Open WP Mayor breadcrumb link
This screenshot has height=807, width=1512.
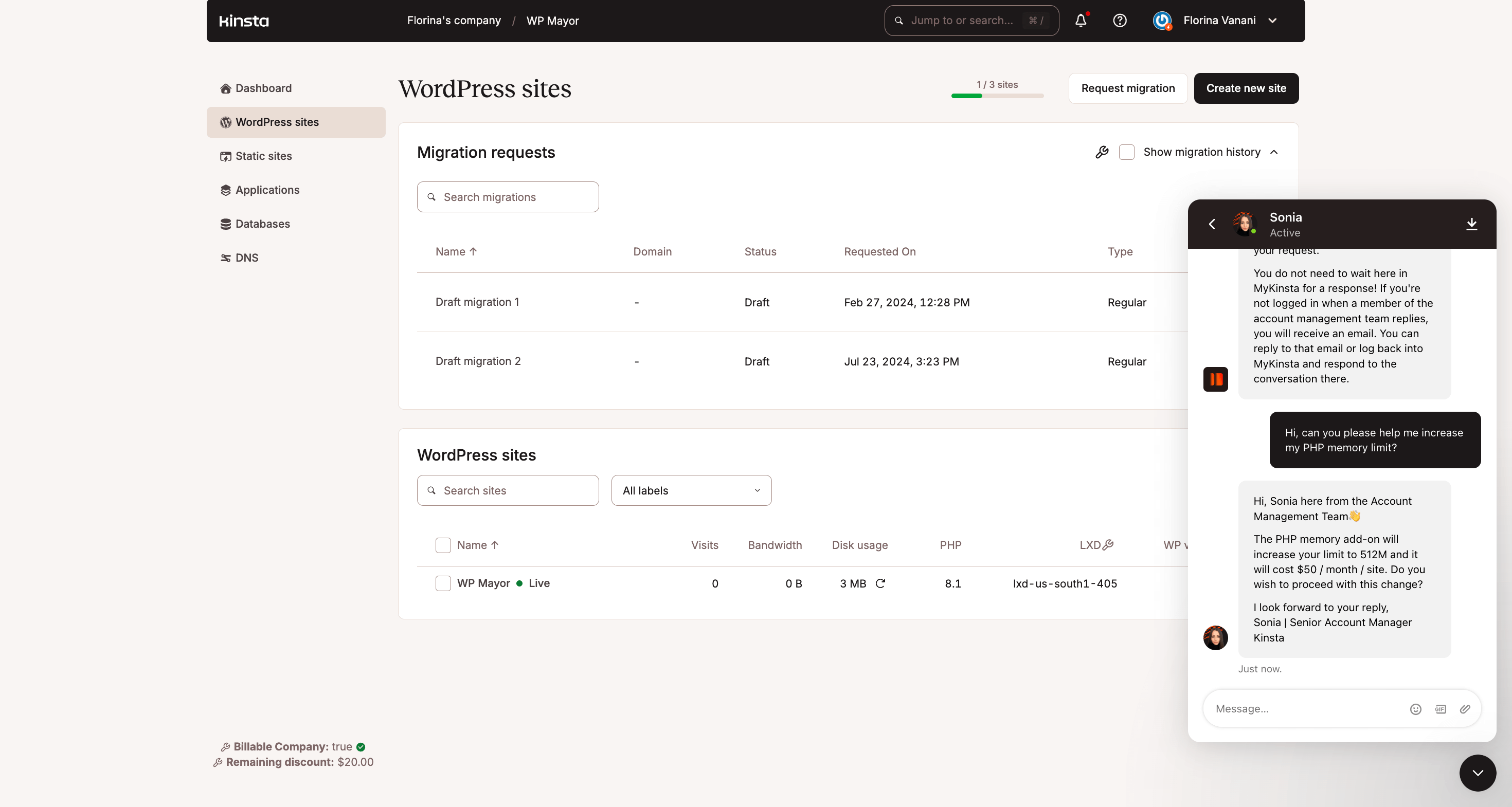[552, 21]
